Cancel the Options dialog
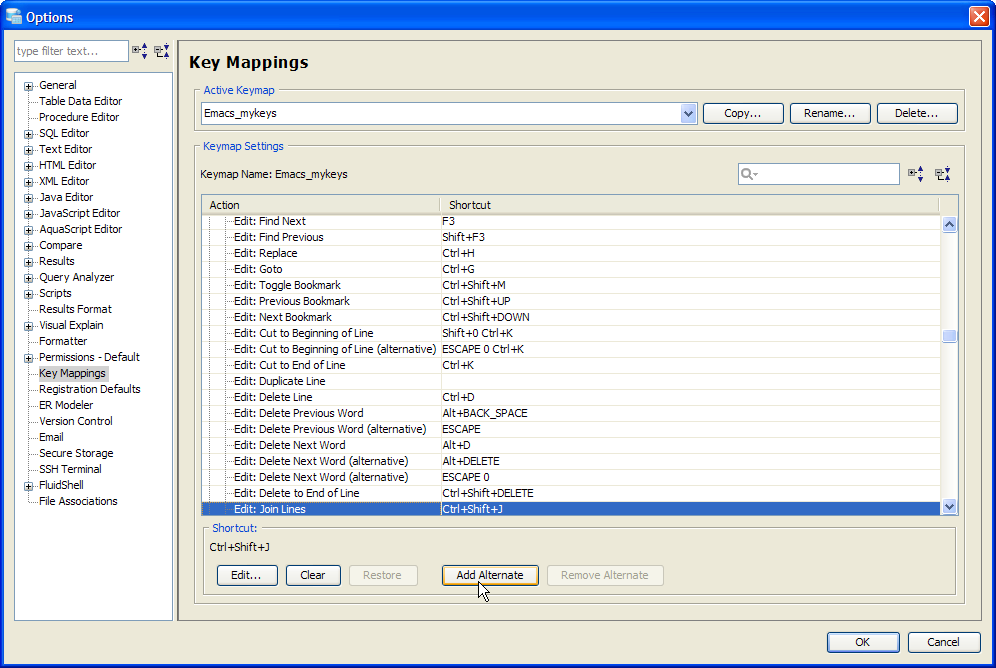 pos(943,642)
